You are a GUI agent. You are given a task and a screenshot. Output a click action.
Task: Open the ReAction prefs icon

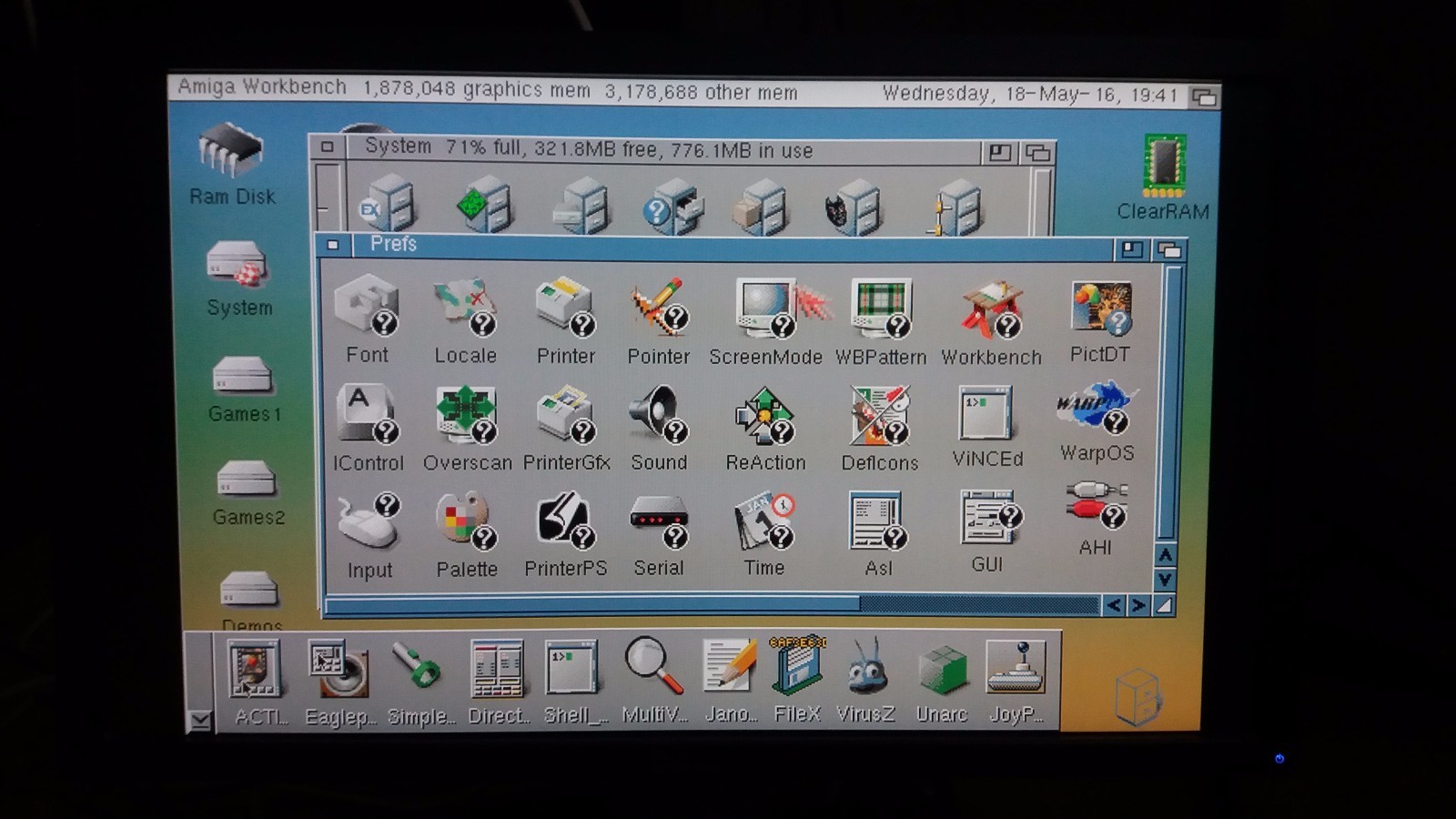point(765,415)
